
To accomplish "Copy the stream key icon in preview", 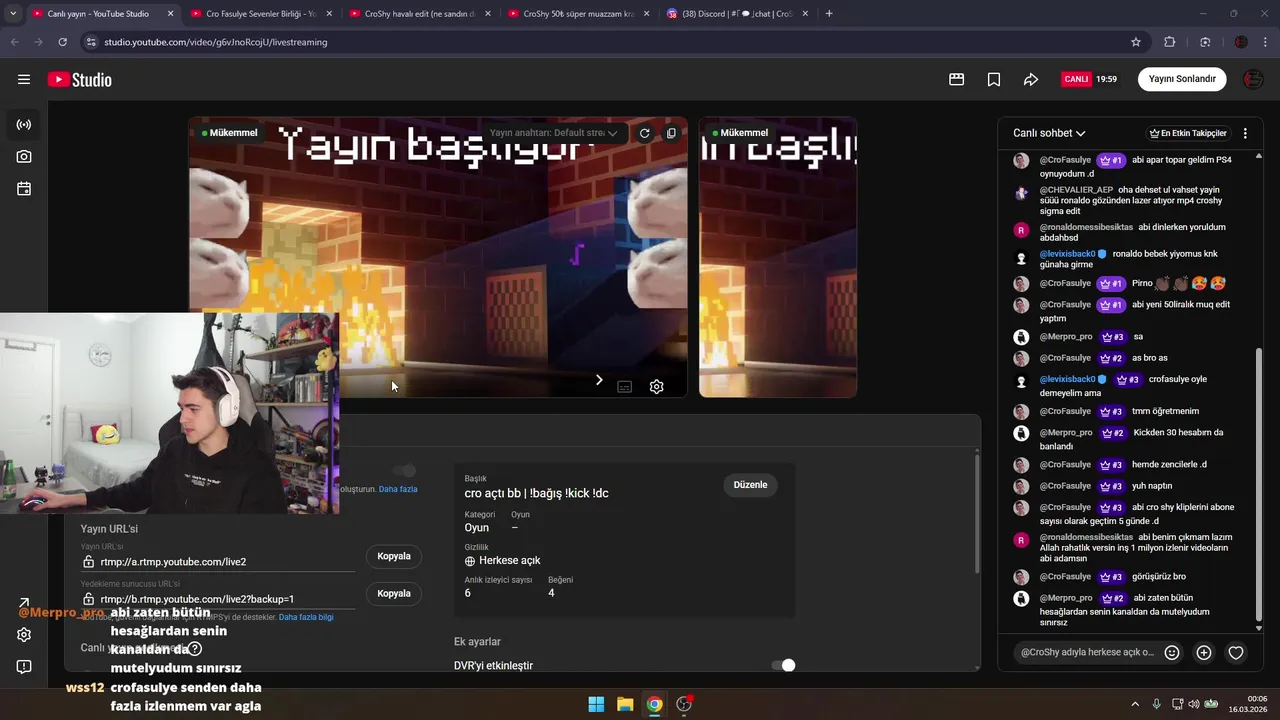I will pos(671,133).
